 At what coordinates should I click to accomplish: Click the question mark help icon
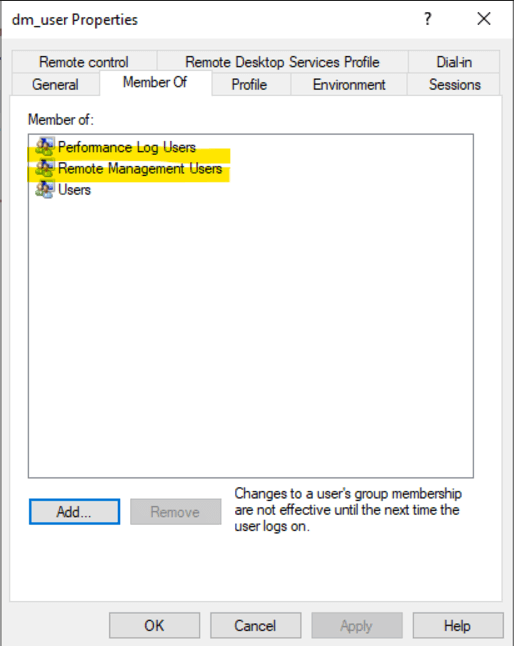pos(428,19)
